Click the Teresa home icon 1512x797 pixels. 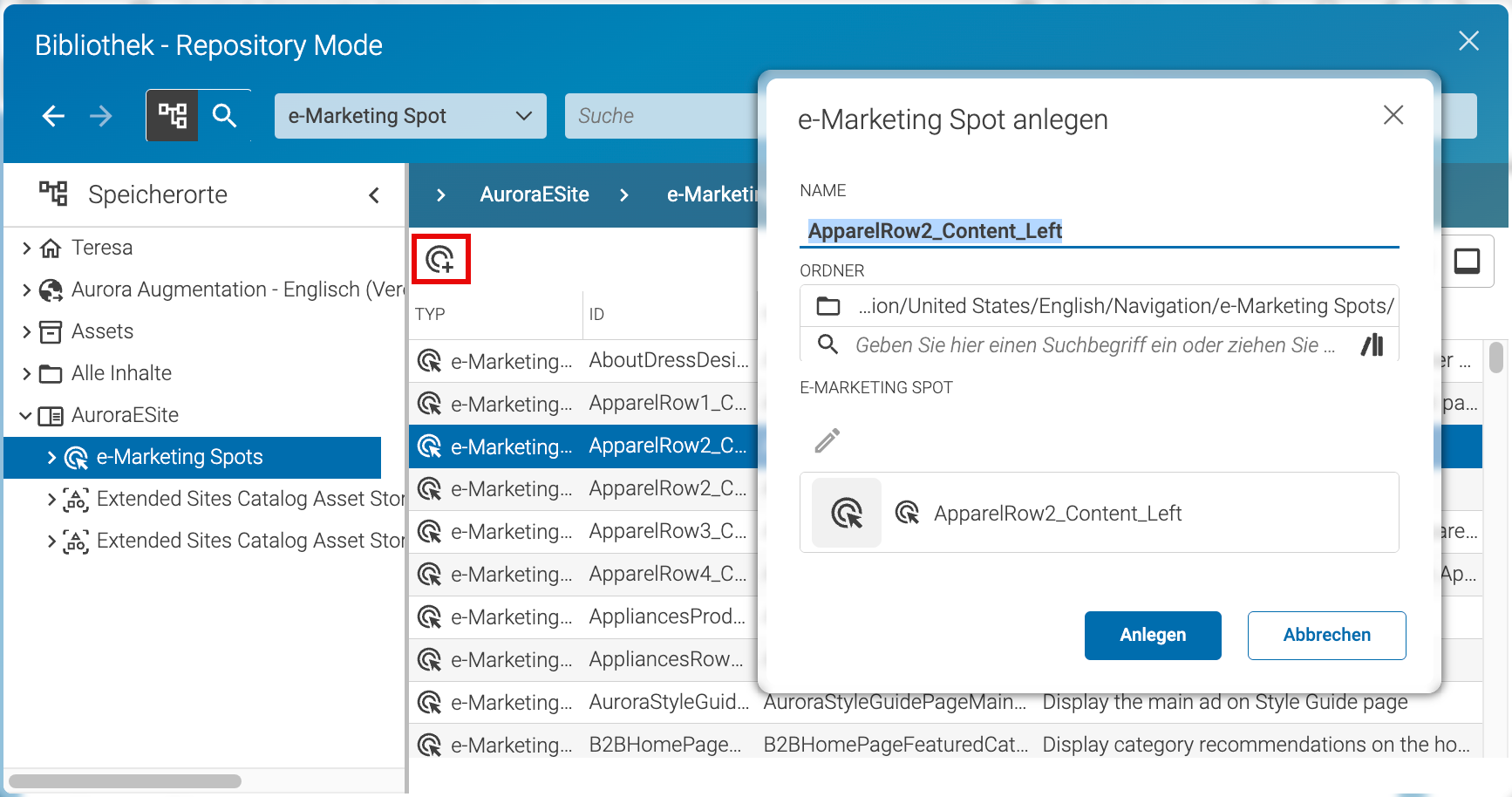point(51,249)
